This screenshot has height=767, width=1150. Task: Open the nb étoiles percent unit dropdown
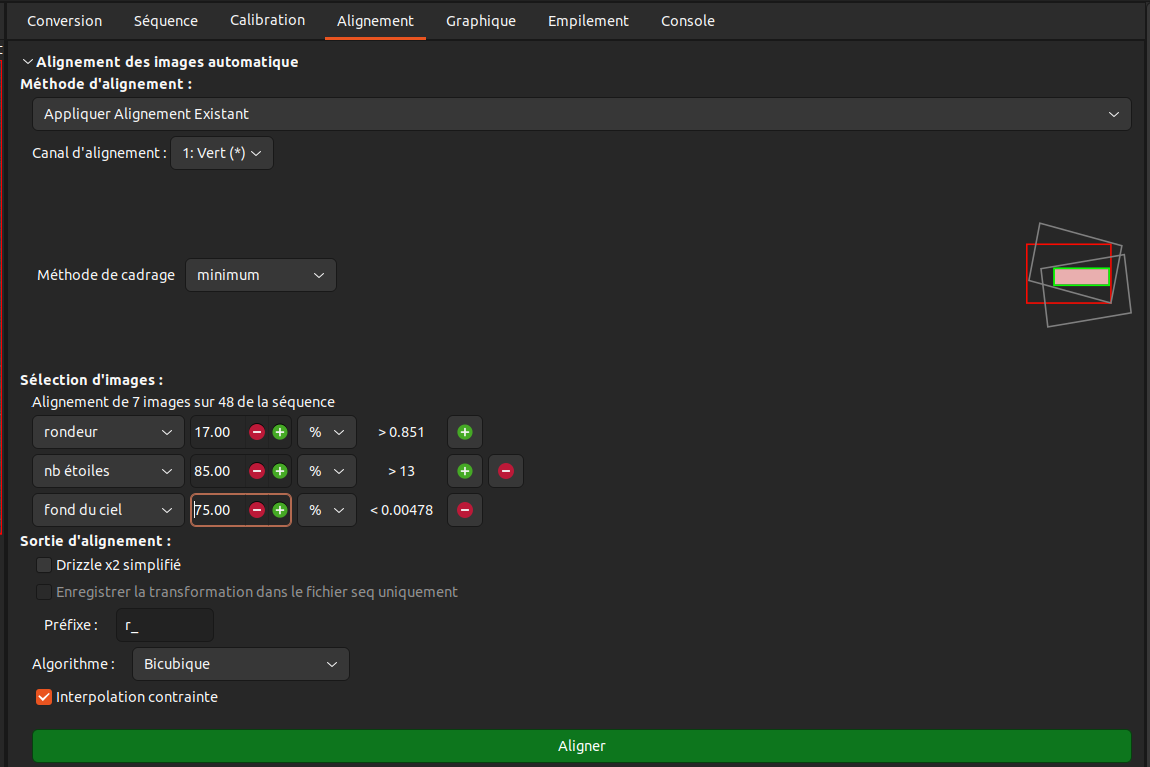[x=326, y=471]
